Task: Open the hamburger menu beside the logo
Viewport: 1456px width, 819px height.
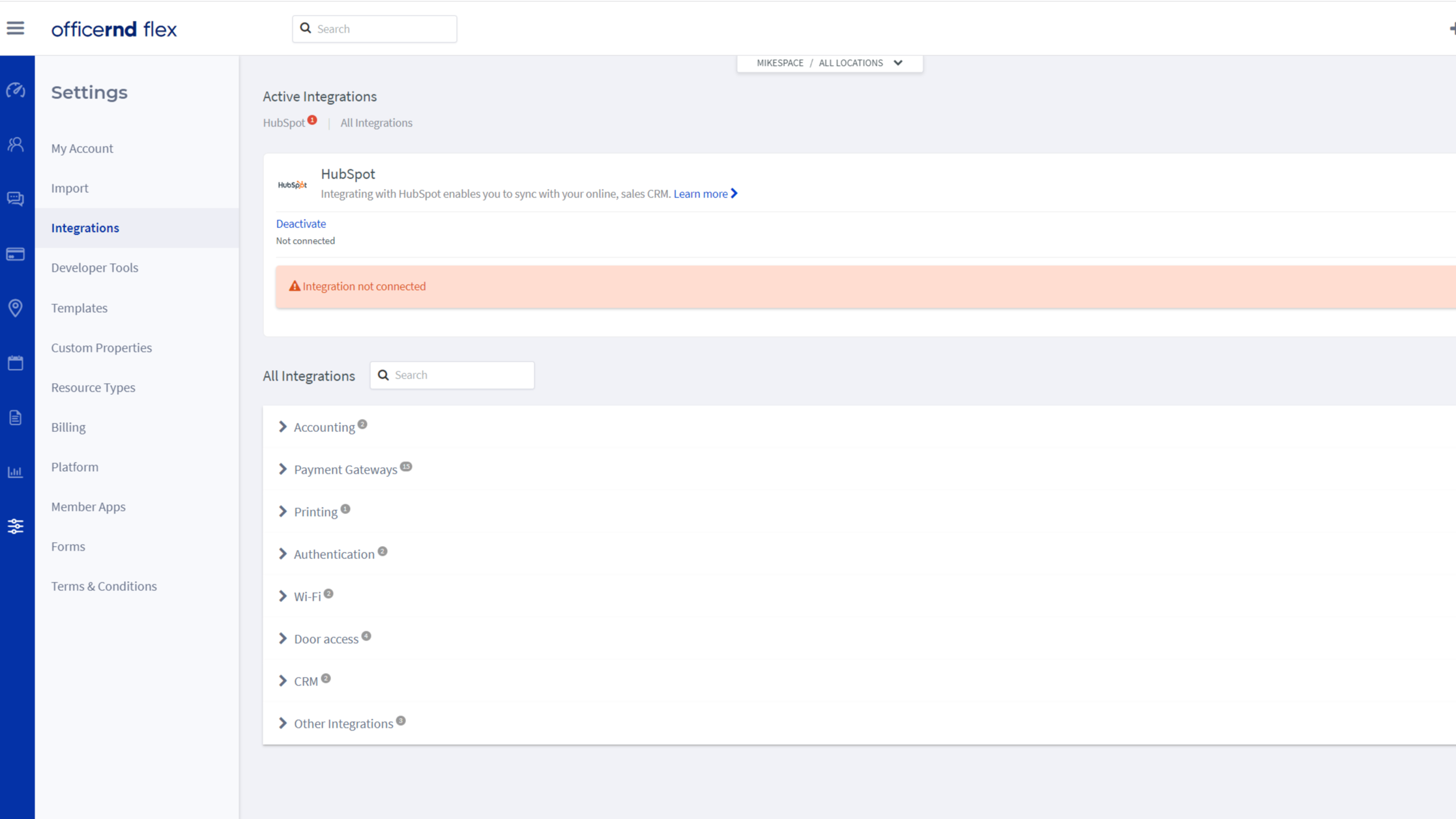Action: pyautogui.click(x=15, y=27)
